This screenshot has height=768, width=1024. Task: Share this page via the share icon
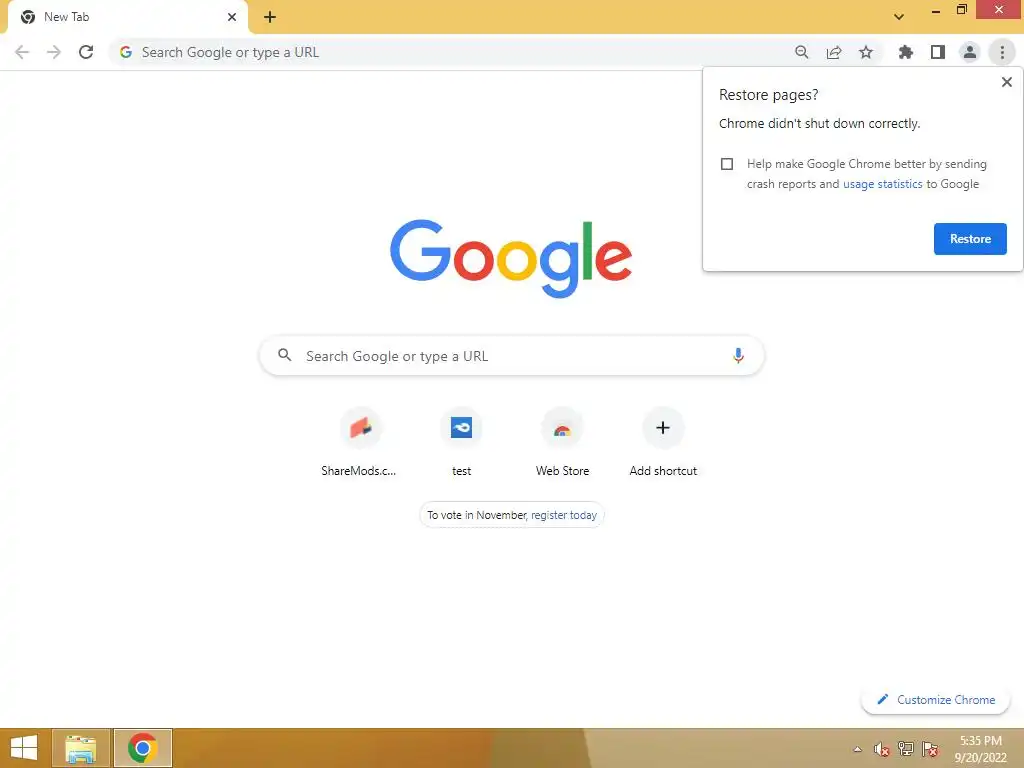834,52
